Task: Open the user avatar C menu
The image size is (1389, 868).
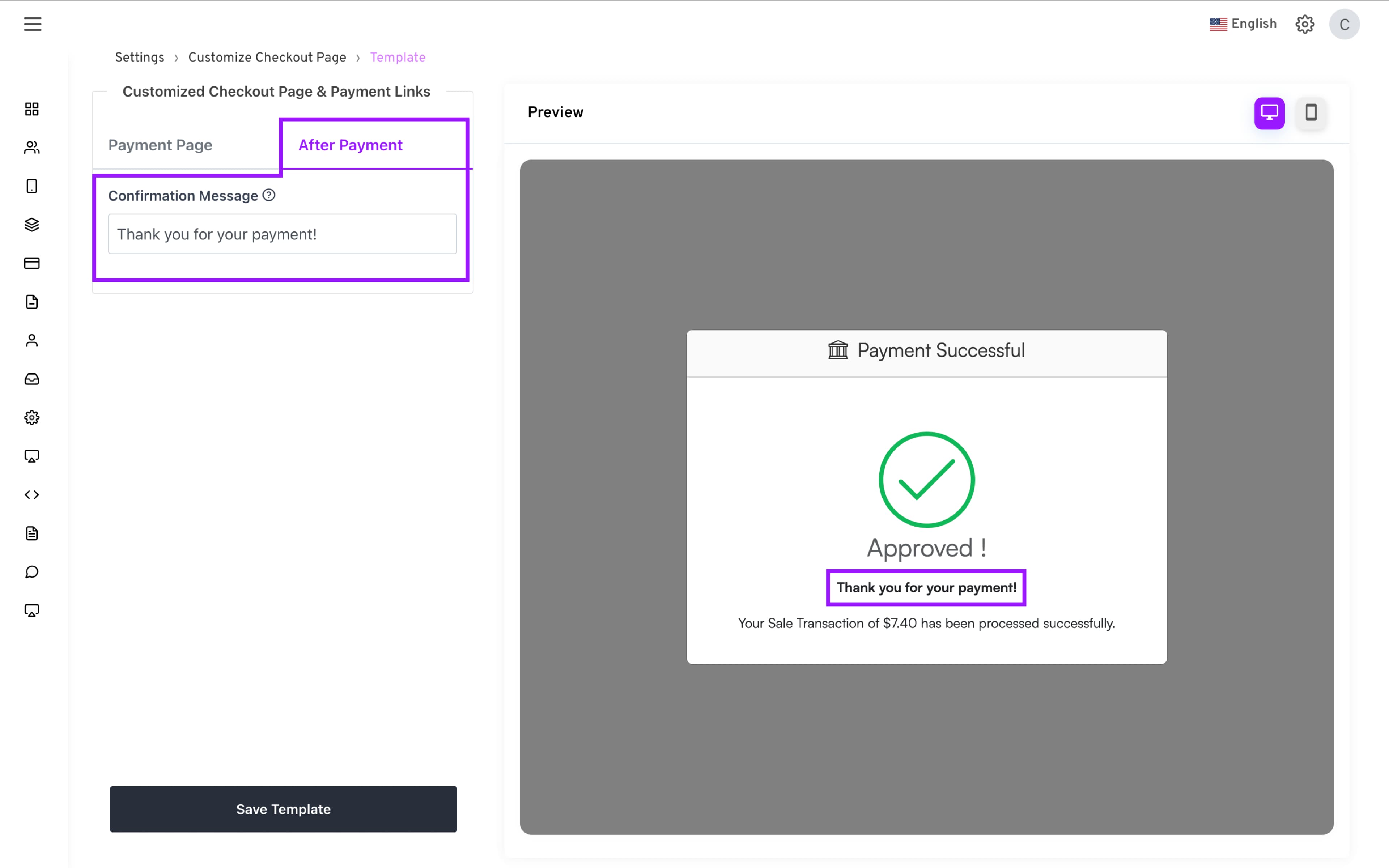Action: tap(1344, 25)
